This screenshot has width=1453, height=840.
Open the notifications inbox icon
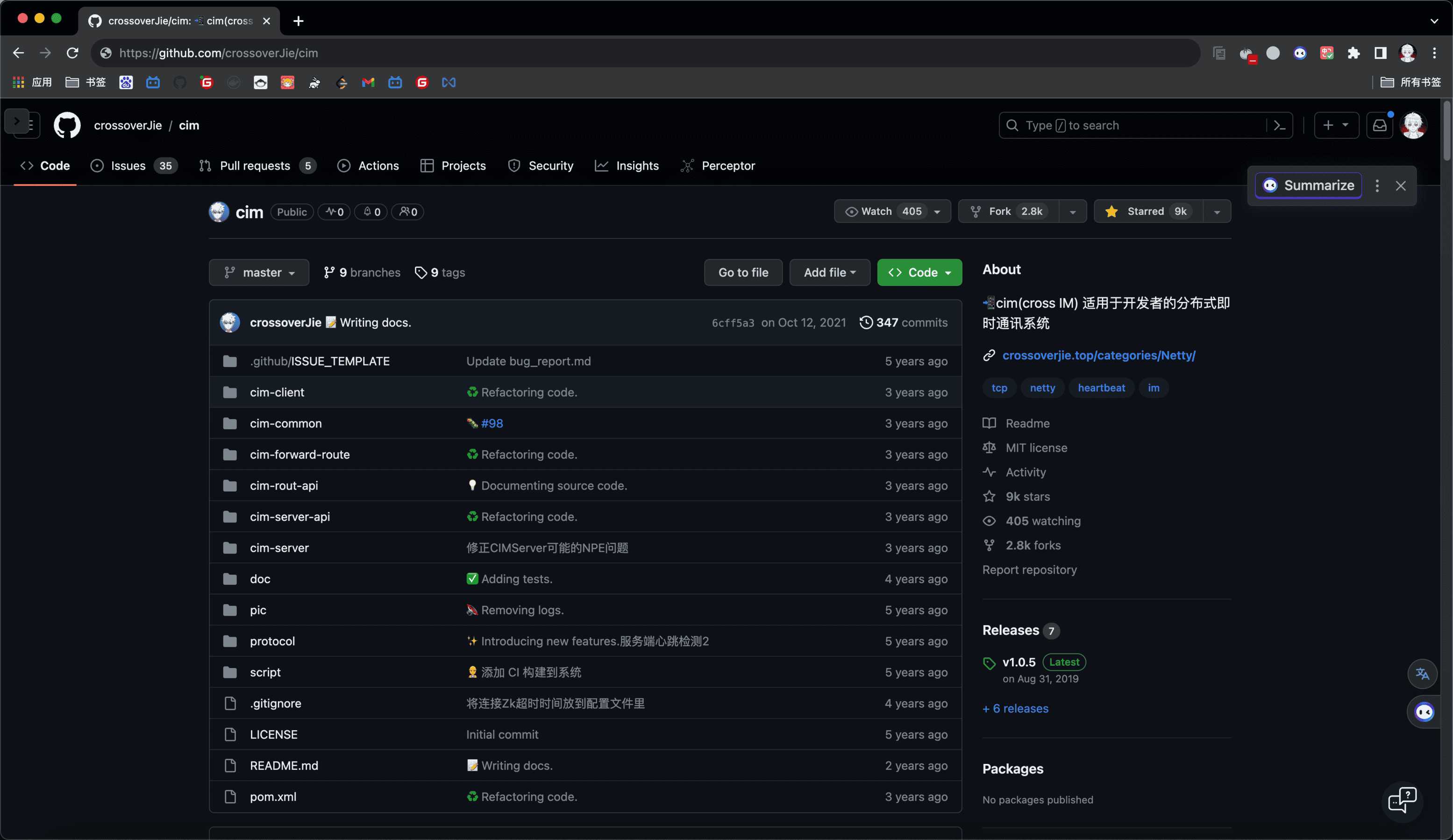point(1379,125)
